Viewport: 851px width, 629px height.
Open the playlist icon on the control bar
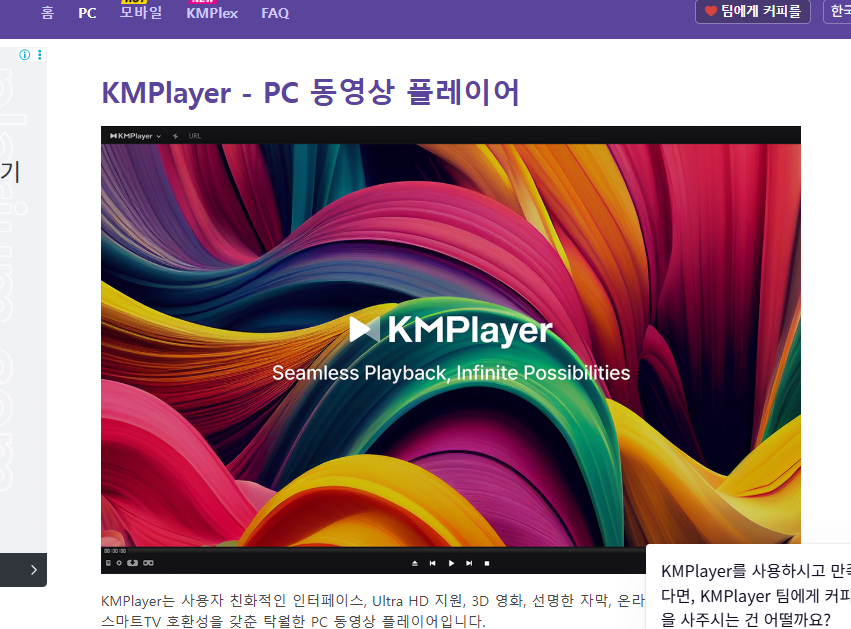pyautogui.click(x=108, y=562)
